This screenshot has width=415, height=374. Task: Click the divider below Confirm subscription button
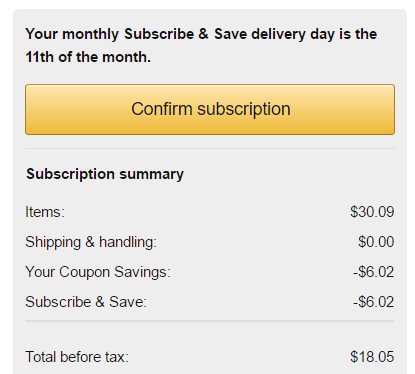[x=210, y=148]
